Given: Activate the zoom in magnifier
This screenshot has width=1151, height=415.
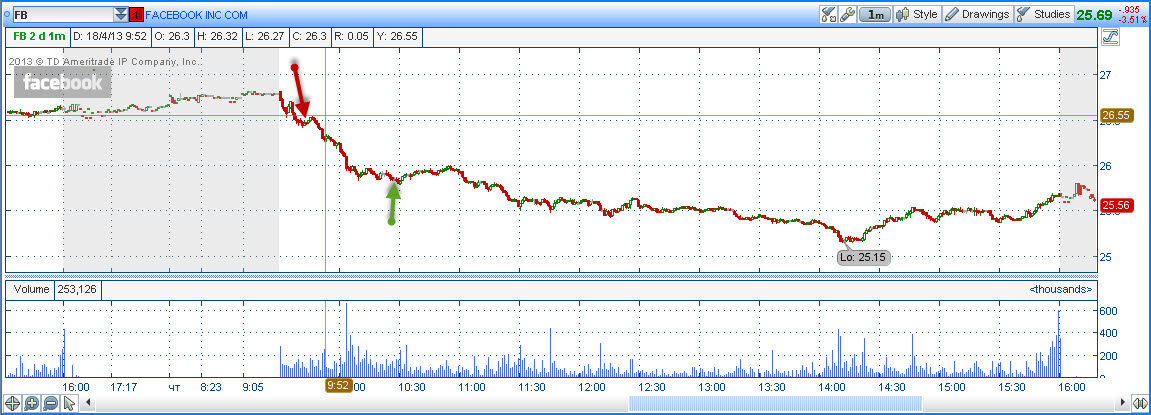Looking at the screenshot, I should (x=32, y=403).
